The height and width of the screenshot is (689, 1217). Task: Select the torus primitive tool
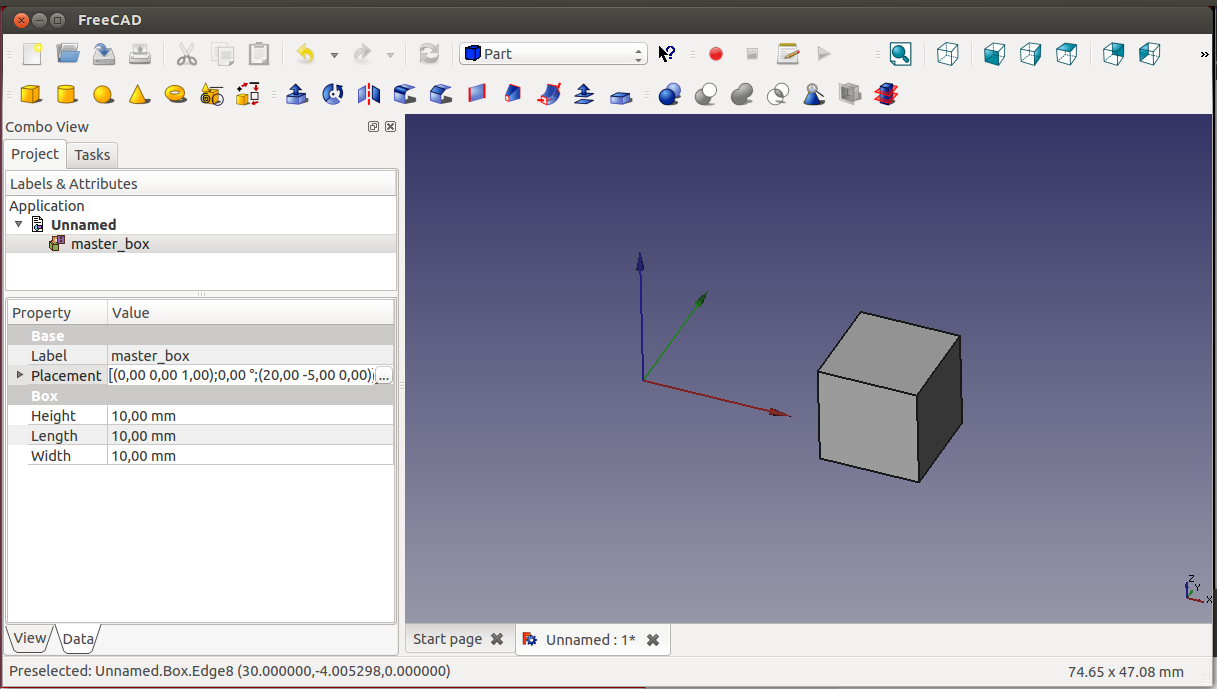pos(175,94)
